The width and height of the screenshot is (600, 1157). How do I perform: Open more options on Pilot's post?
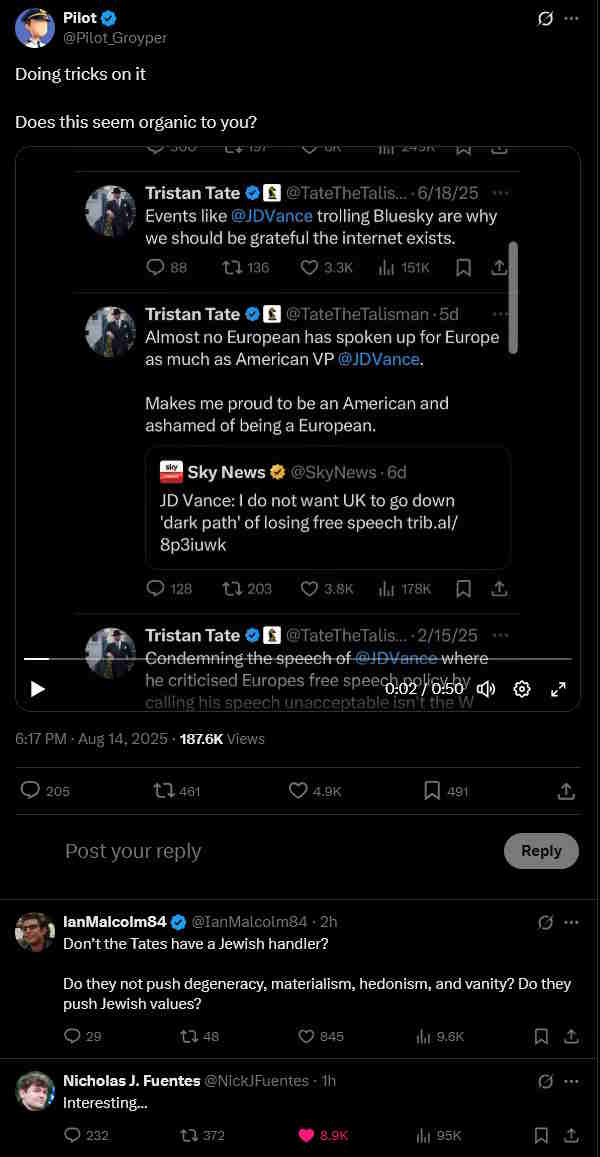coord(571,18)
